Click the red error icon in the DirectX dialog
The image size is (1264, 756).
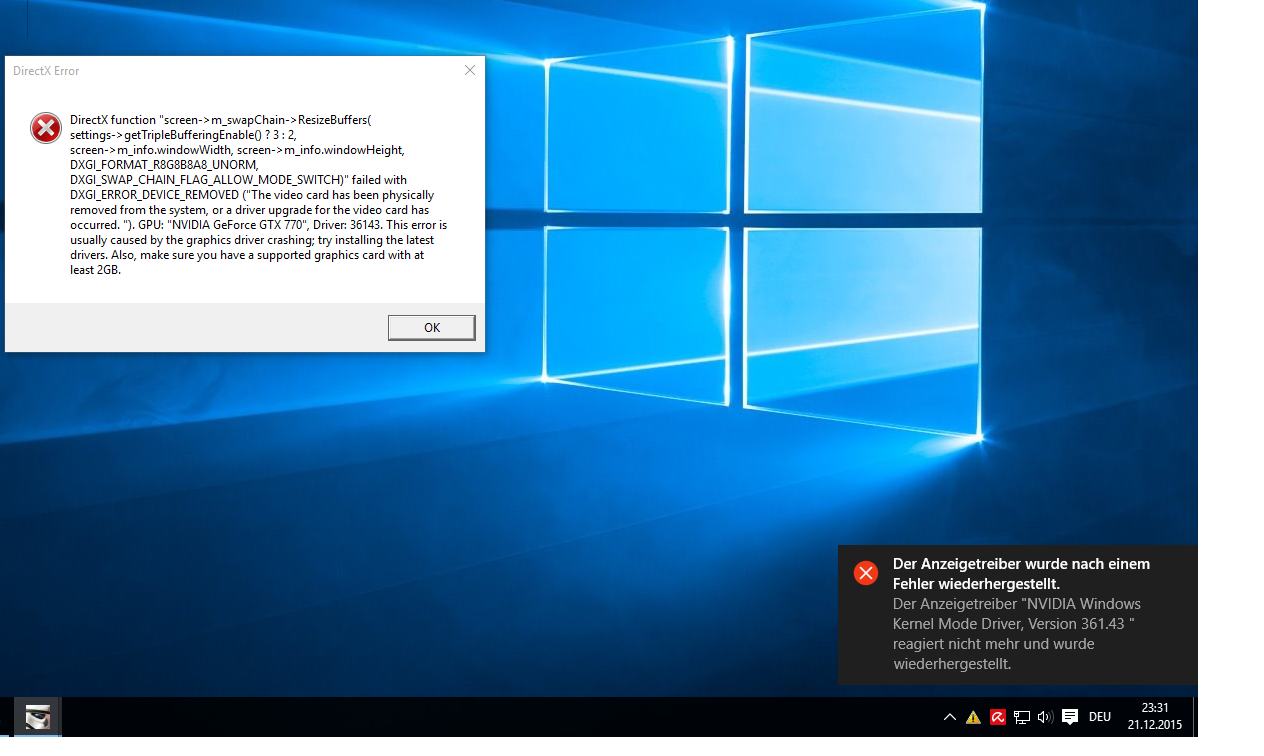[x=45, y=128]
